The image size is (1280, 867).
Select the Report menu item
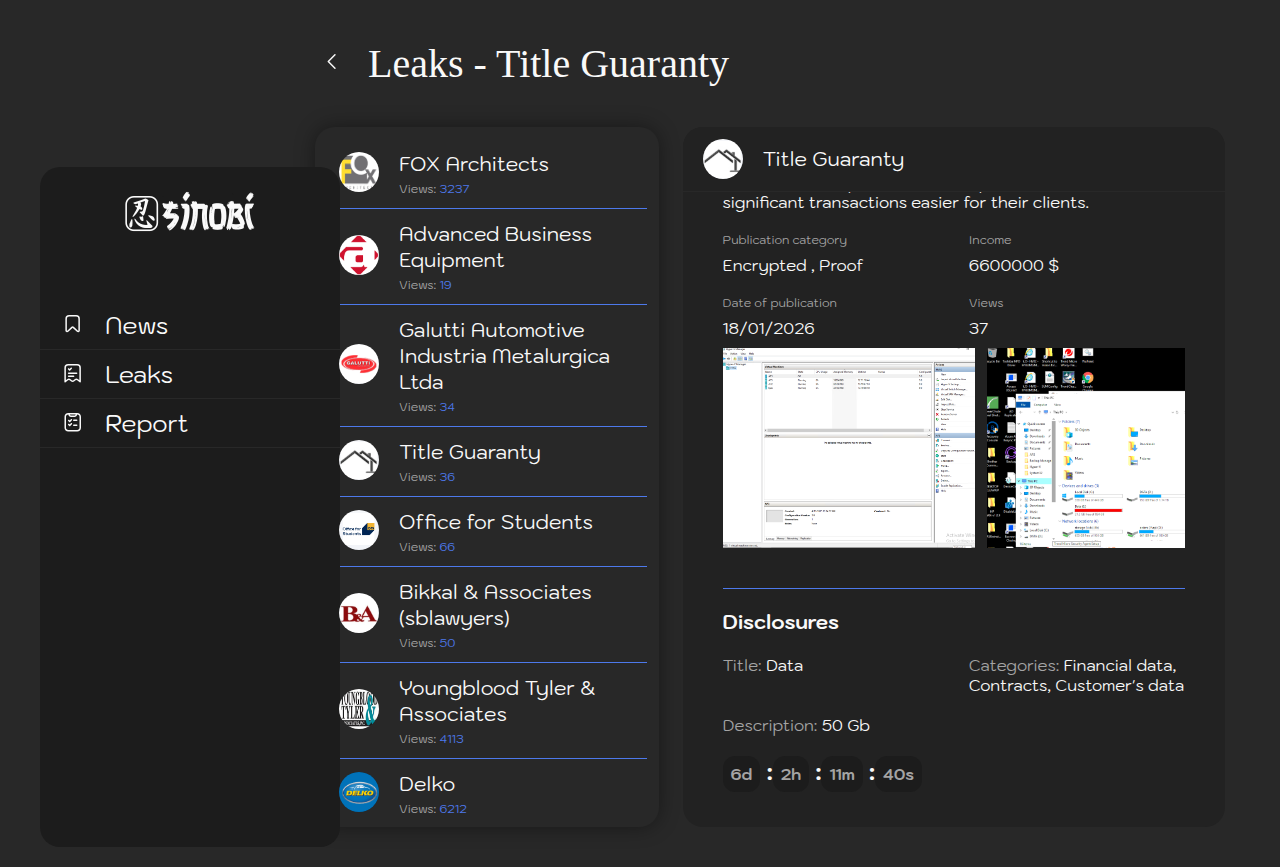146,424
